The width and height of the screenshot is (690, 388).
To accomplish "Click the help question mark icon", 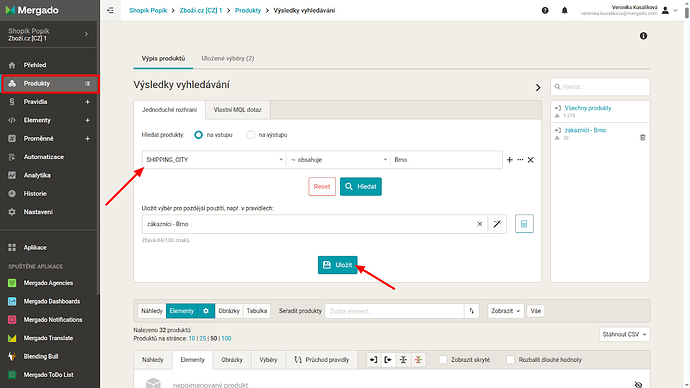I will click(545, 11).
